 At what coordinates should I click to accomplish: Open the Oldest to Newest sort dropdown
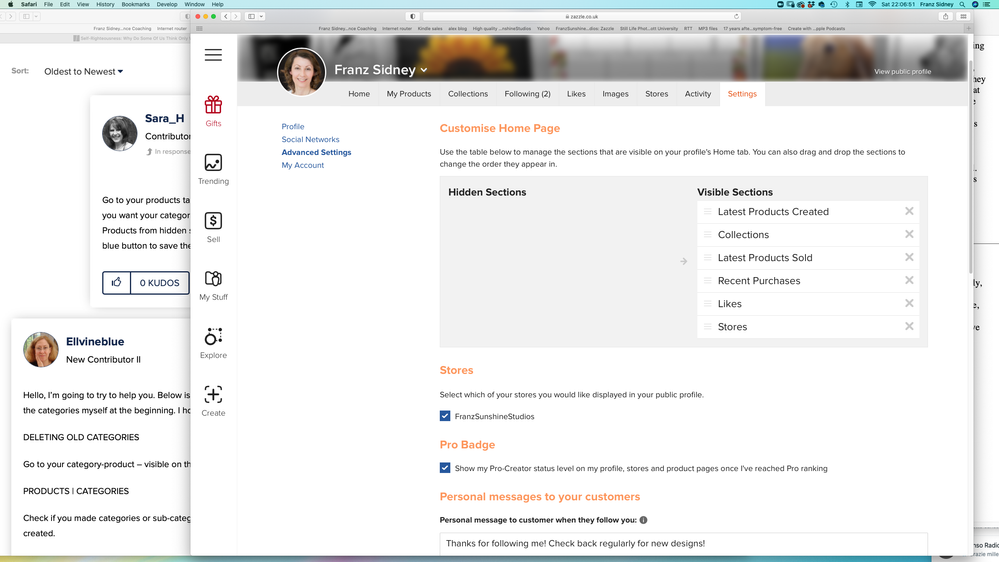click(84, 72)
